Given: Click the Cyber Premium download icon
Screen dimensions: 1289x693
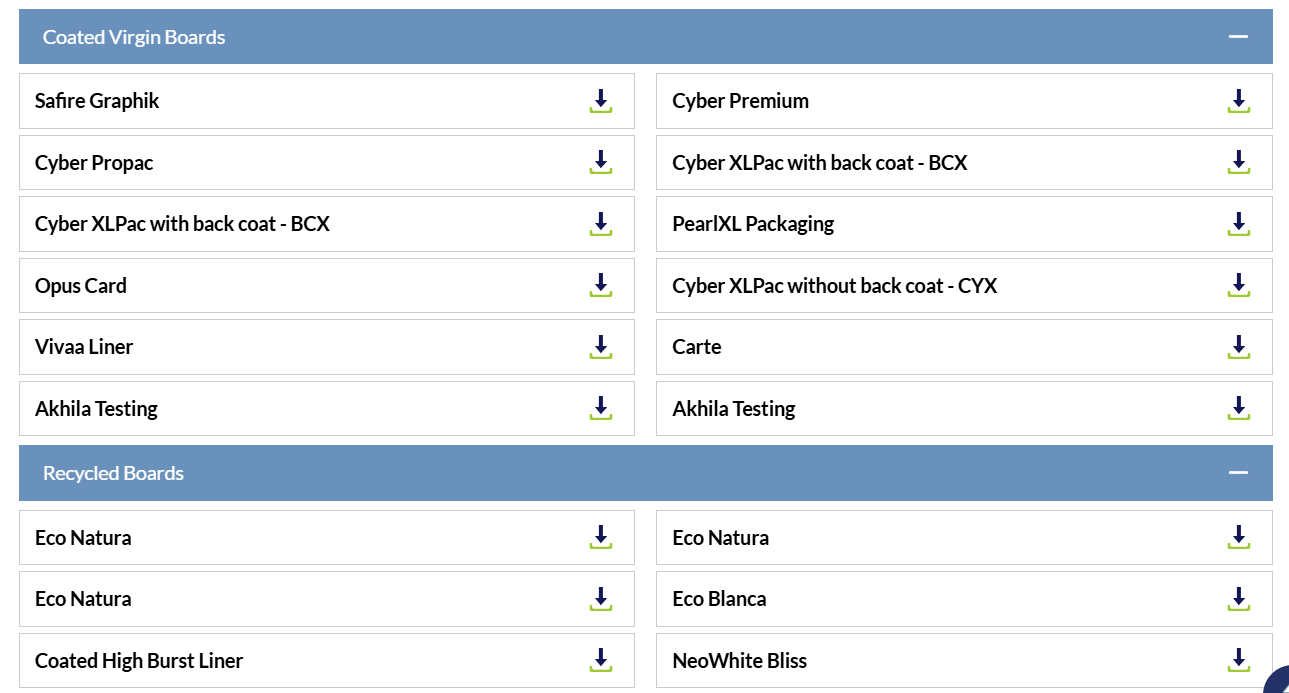Looking at the screenshot, I should tap(1238, 101).
